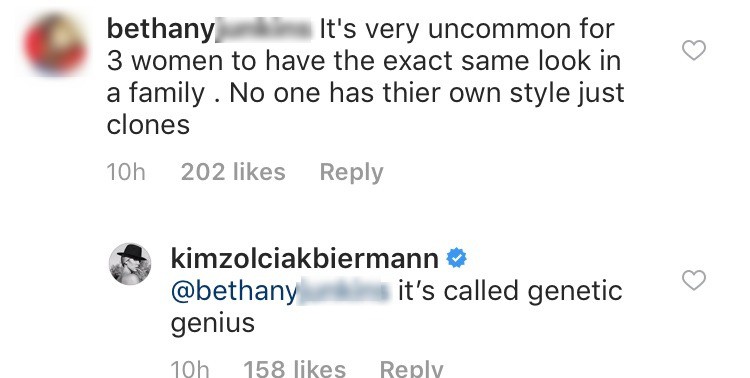
Task: Click the word 'genius' in the reply
Action: pyautogui.click(x=212, y=324)
